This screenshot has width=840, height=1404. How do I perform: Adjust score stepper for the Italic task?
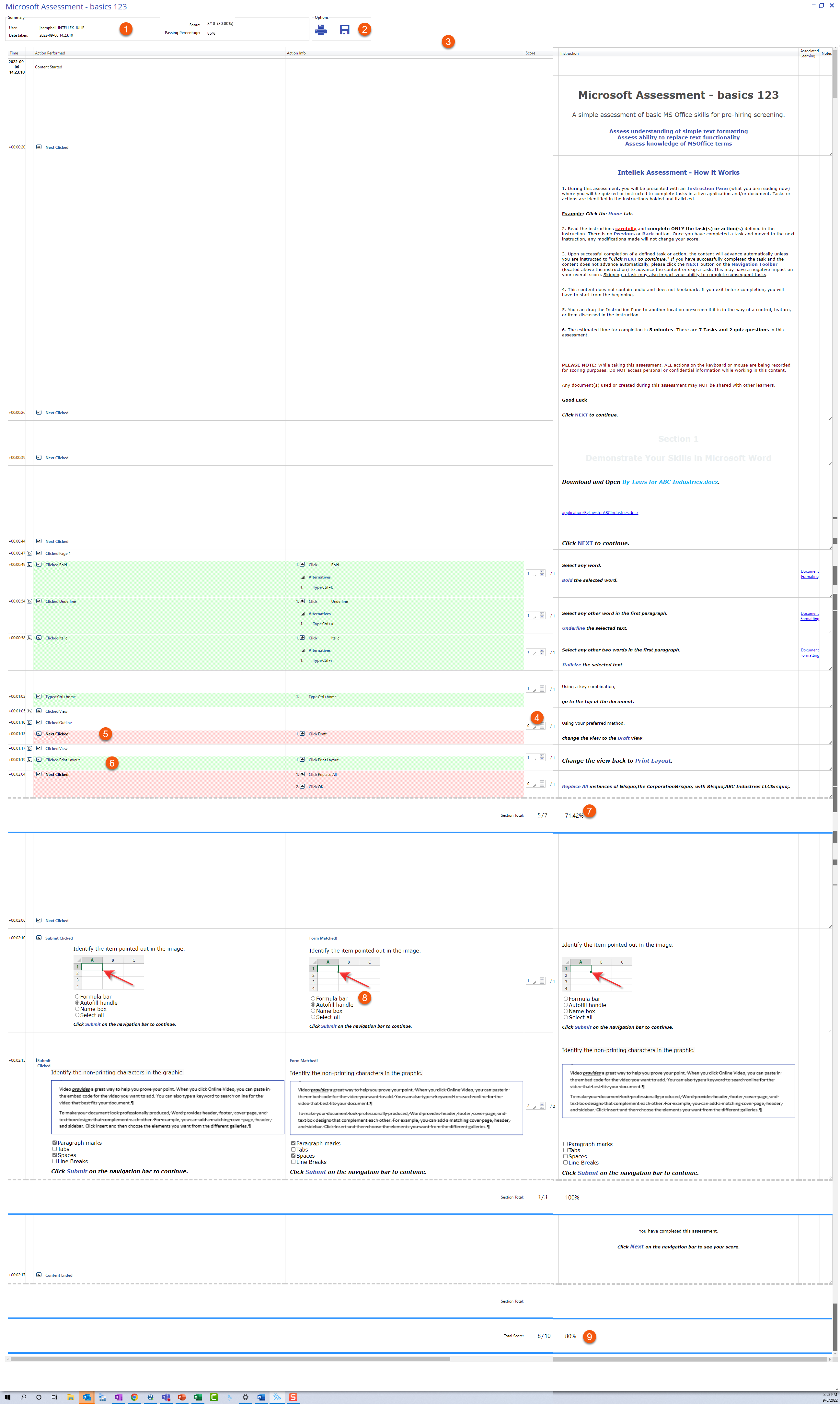542,652
